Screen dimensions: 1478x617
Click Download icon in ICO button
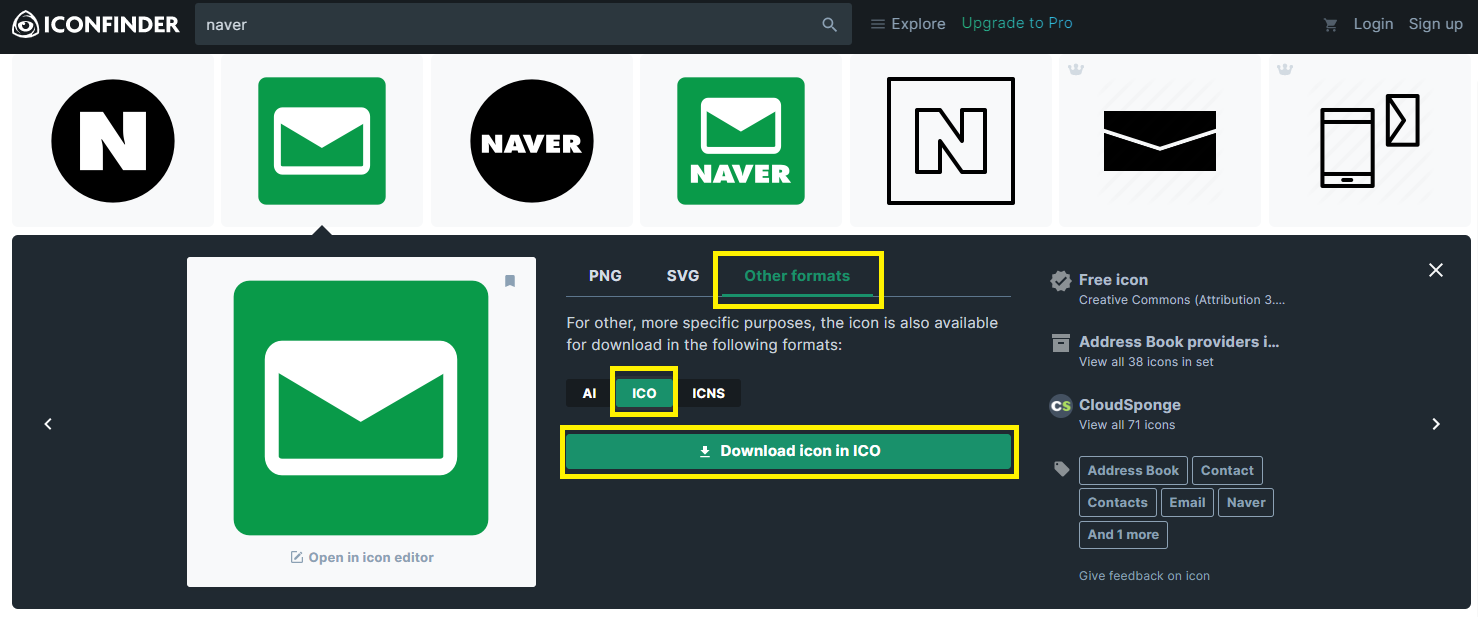coord(789,451)
